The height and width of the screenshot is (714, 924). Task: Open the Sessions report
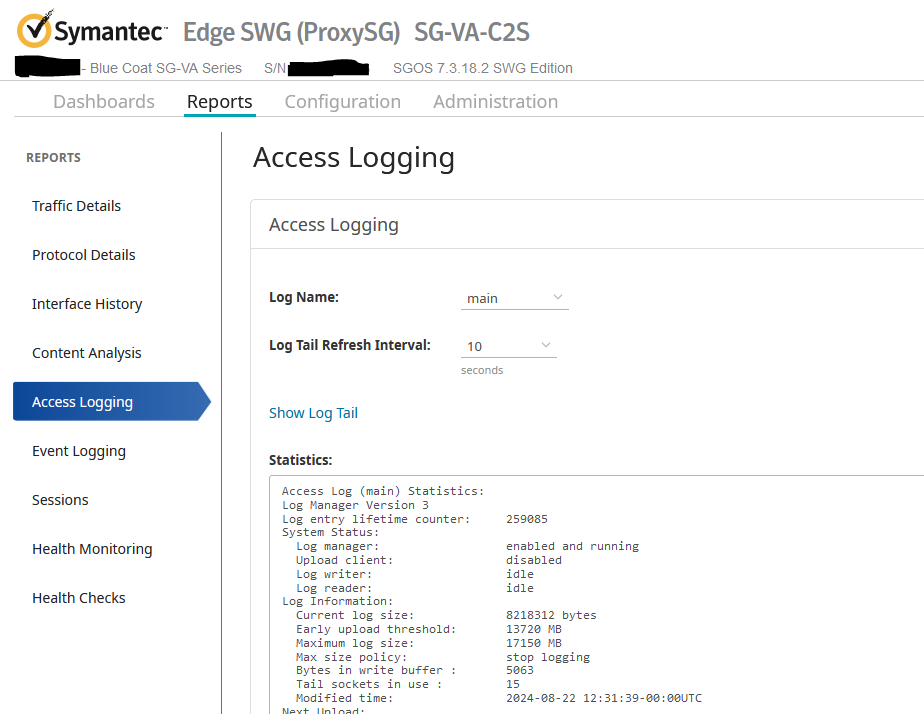(x=60, y=500)
